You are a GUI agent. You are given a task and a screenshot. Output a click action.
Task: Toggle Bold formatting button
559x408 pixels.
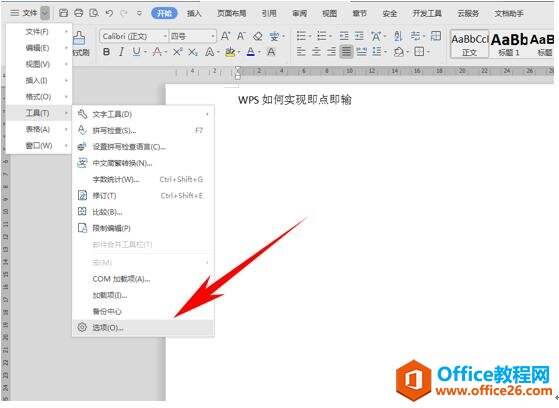click(106, 52)
